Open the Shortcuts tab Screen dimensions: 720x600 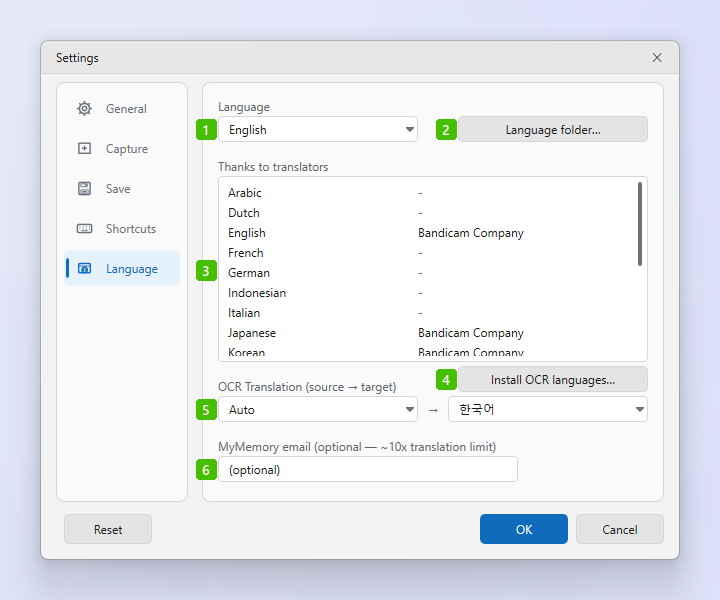[122, 229]
